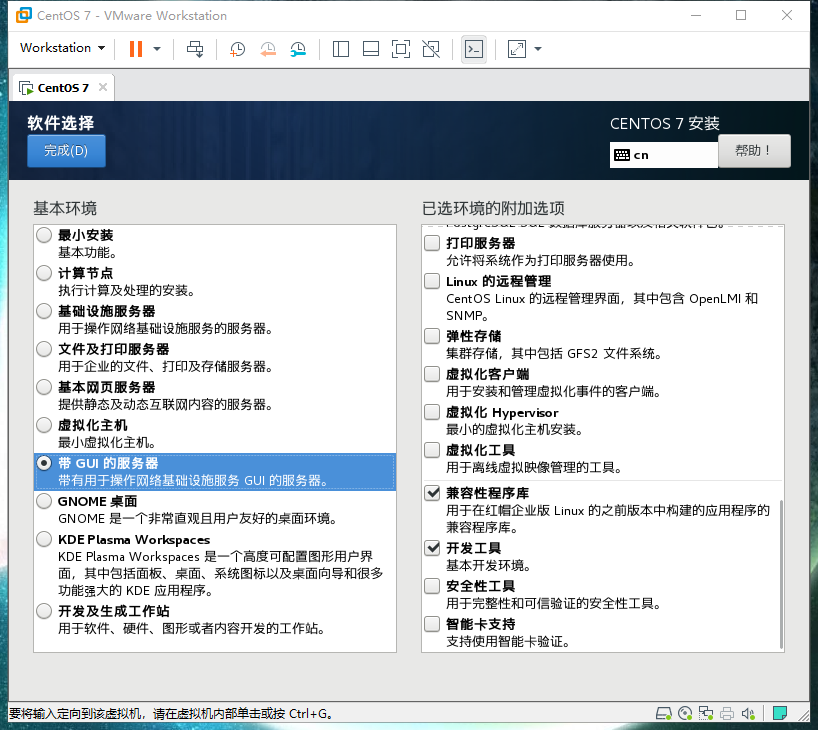This screenshot has height=730, width=818.
Task: Revert virtual machine to previous snapshot
Action: click(x=268, y=49)
